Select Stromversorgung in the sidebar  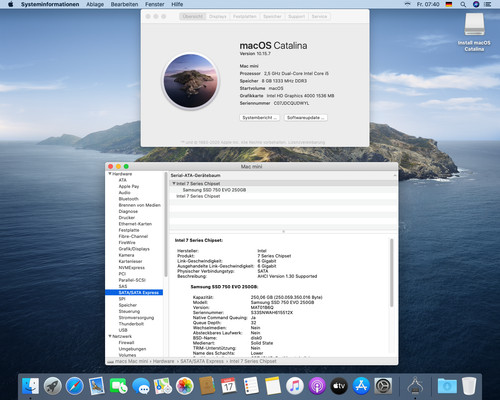click(x=136, y=317)
